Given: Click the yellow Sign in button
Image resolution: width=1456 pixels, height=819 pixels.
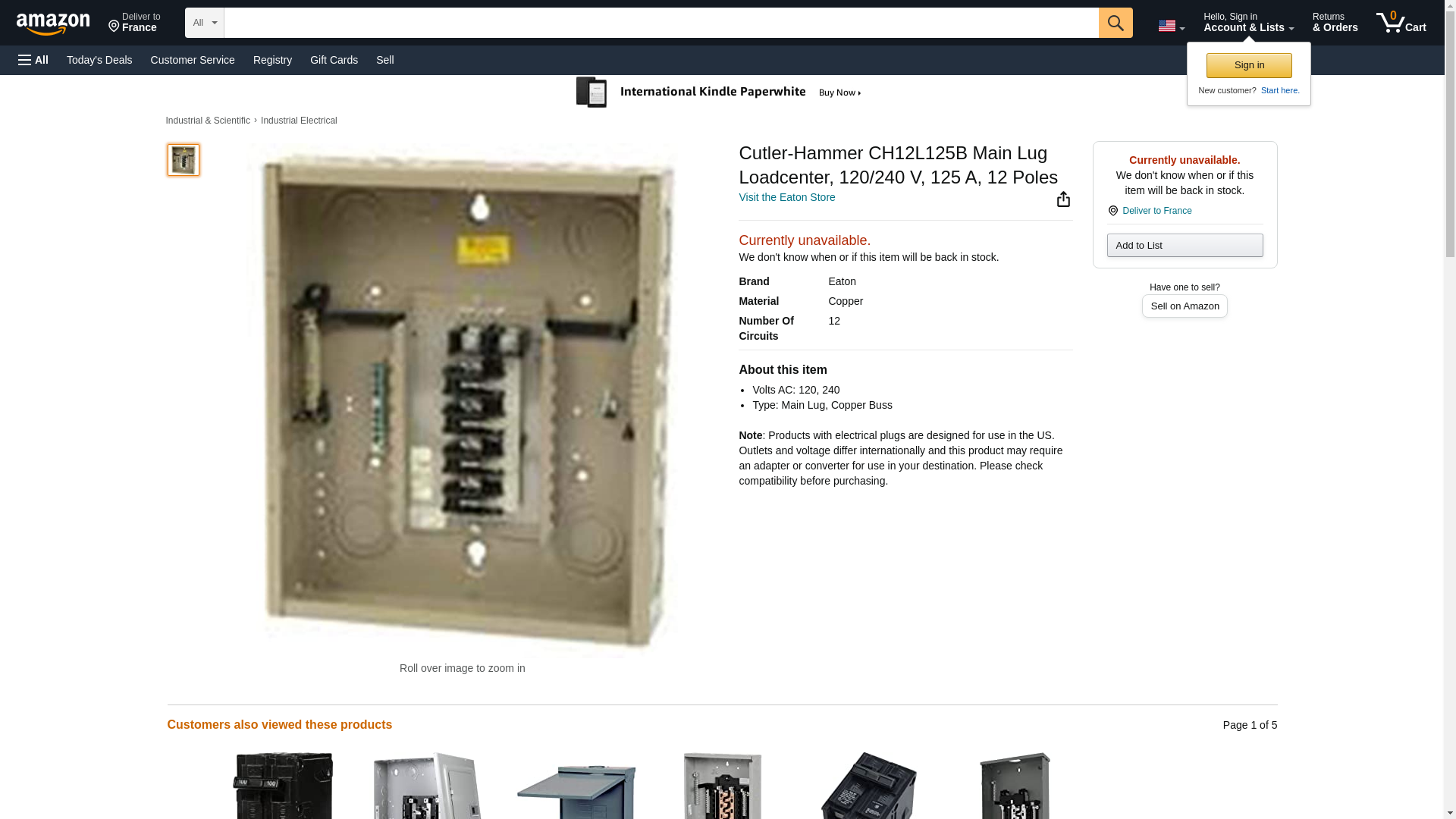Looking at the screenshot, I should 1249,65.
